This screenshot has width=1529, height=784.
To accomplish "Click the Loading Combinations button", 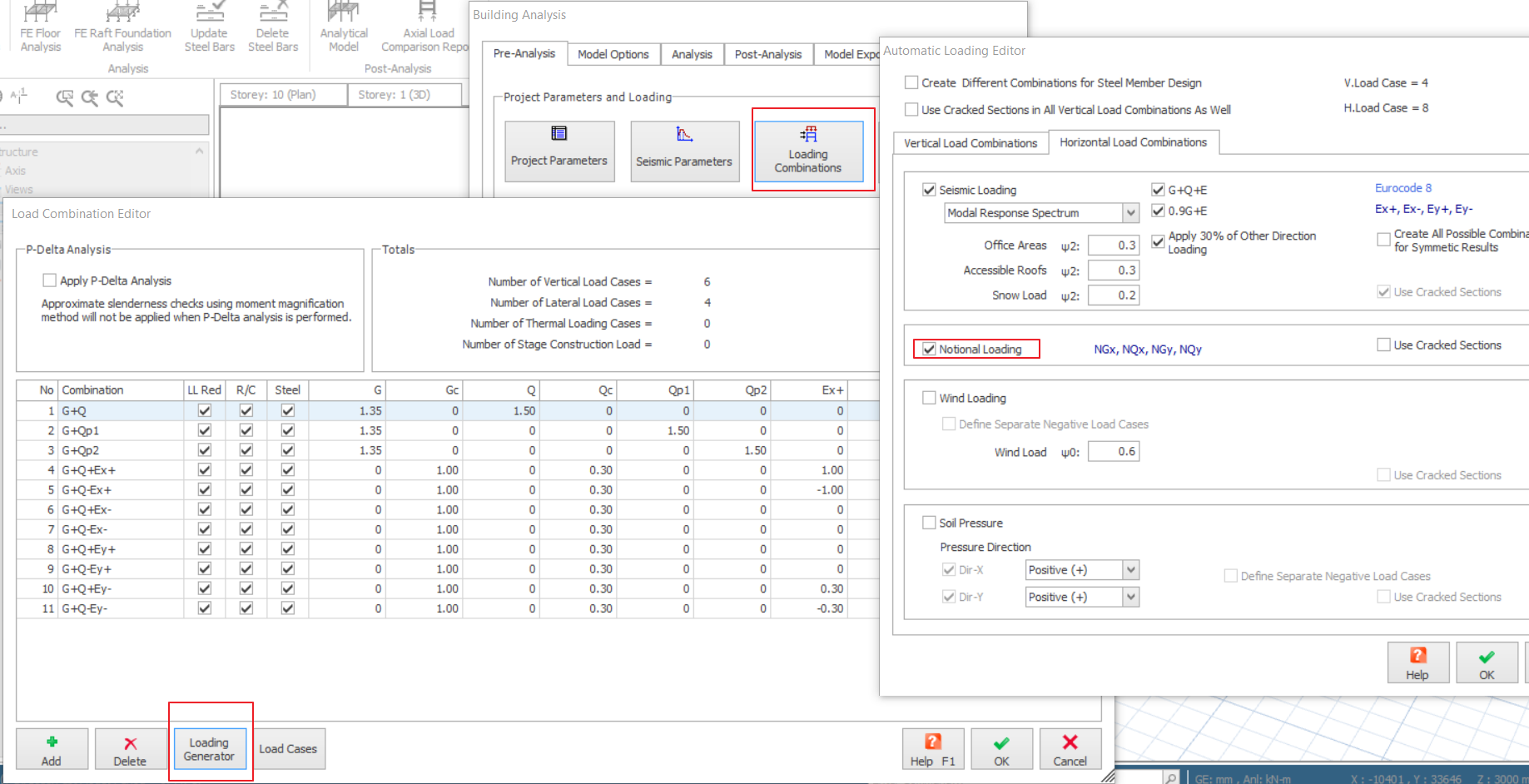I will 809,151.
